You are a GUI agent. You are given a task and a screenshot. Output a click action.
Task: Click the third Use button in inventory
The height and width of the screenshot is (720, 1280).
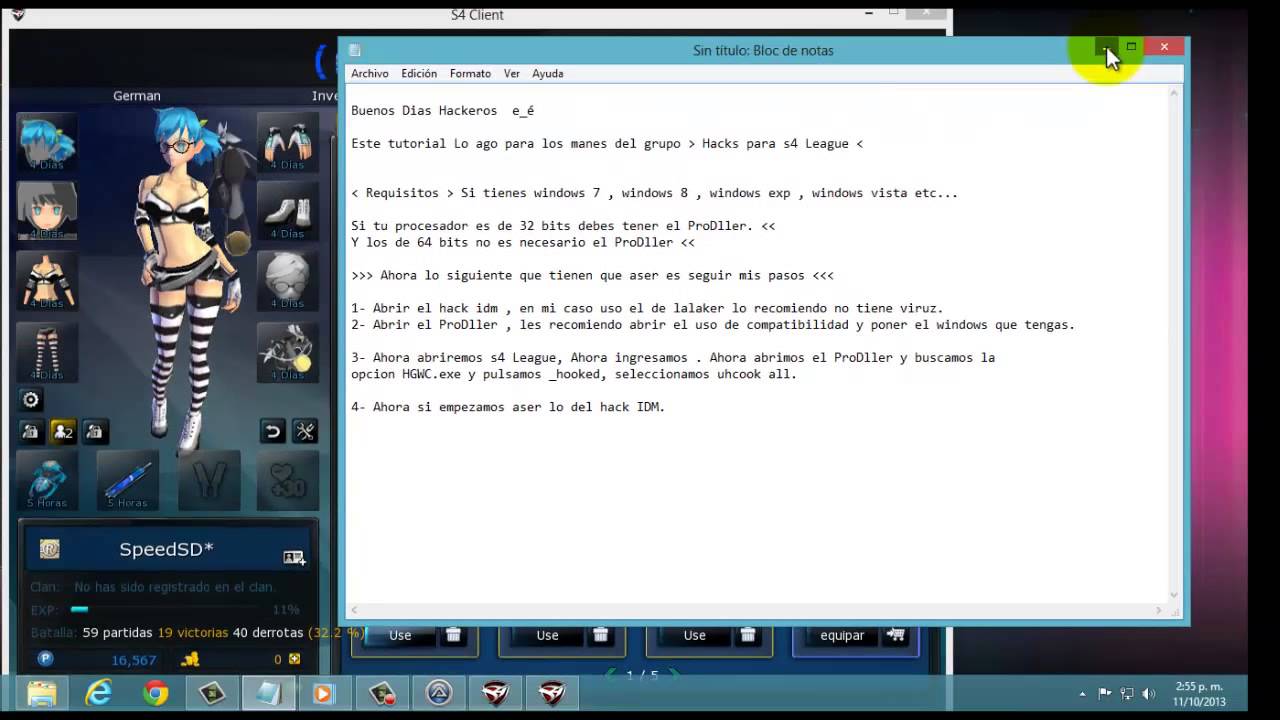694,635
